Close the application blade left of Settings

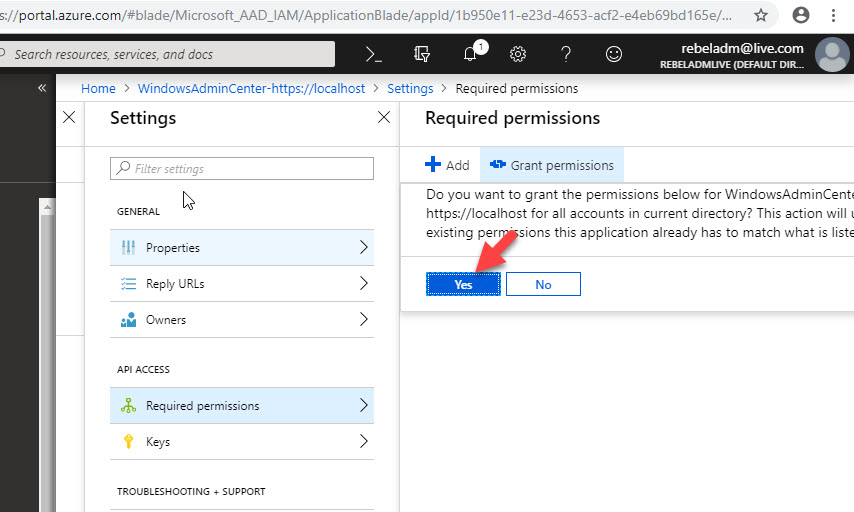tap(69, 117)
